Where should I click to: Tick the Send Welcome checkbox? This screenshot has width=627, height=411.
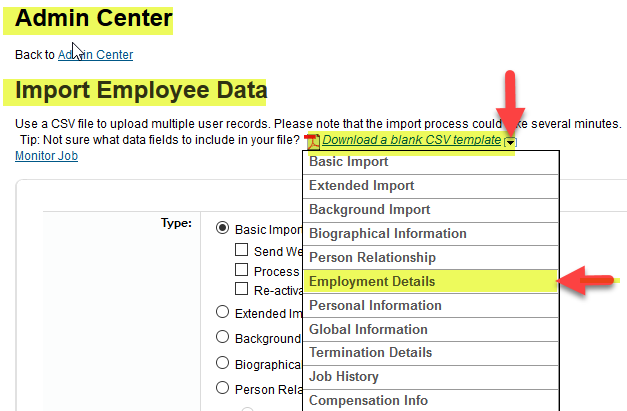tap(241, 249)
